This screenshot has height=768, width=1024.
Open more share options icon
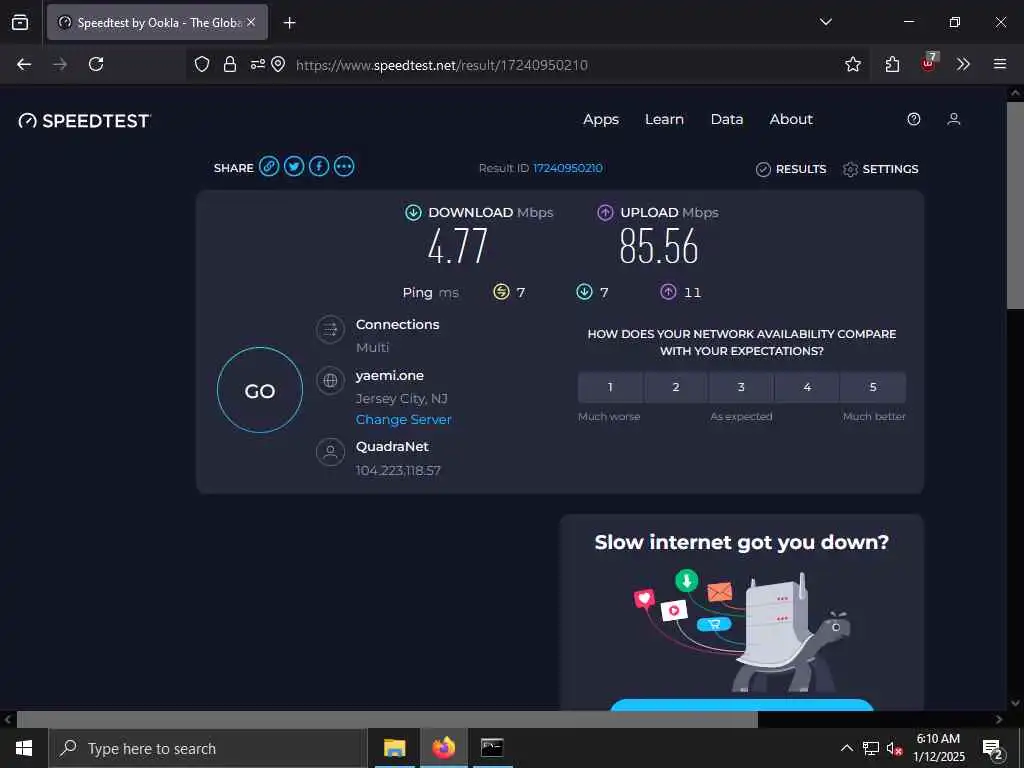(344, 167)
